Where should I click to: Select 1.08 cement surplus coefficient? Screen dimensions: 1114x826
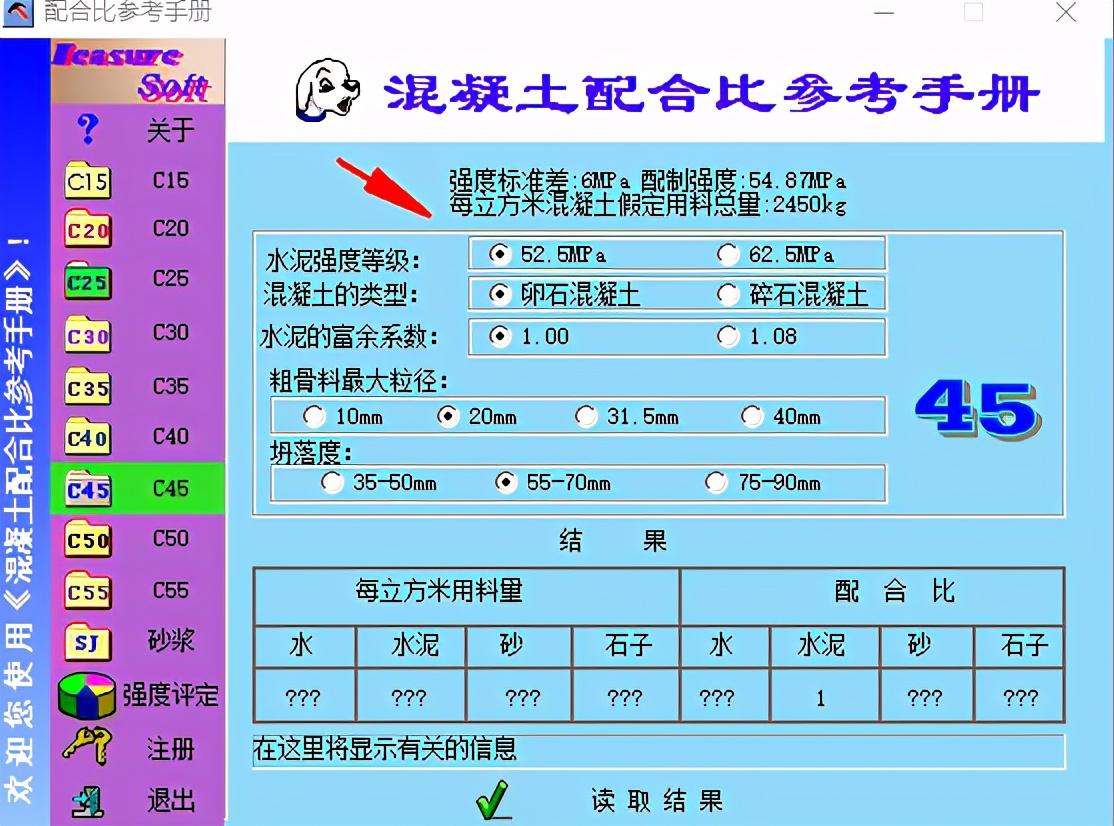(728, 337)
